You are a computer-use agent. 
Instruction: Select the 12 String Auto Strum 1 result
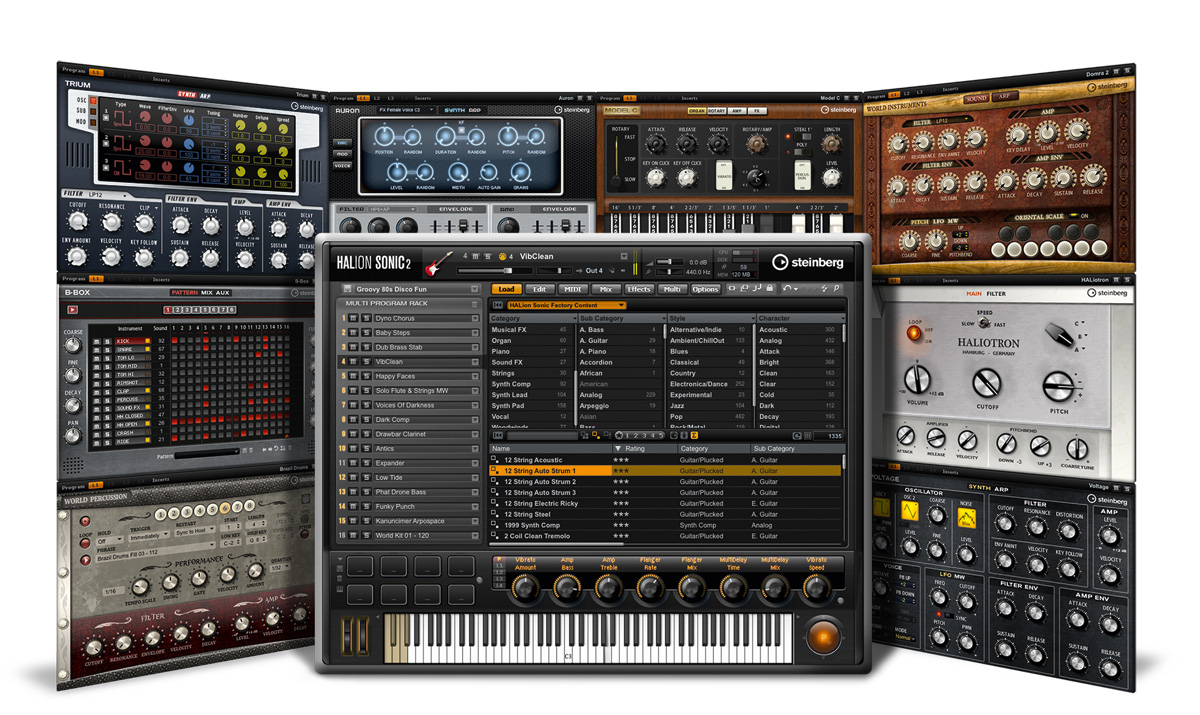click(667, 470)
